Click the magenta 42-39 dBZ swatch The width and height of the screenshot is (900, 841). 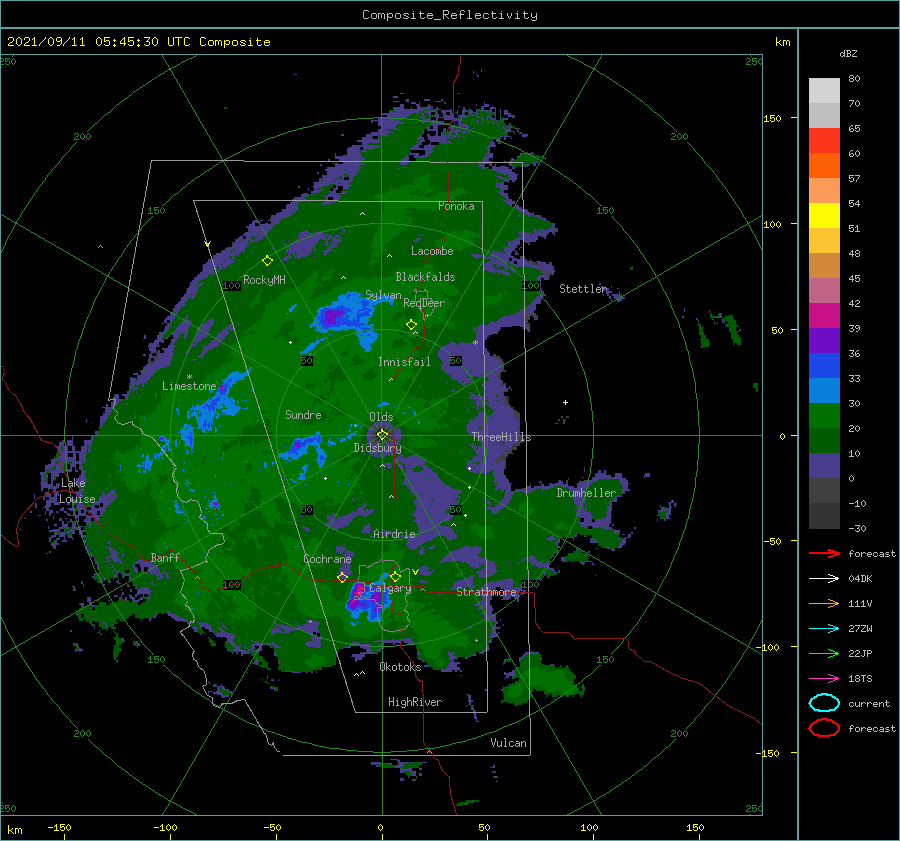pos(824,316)
